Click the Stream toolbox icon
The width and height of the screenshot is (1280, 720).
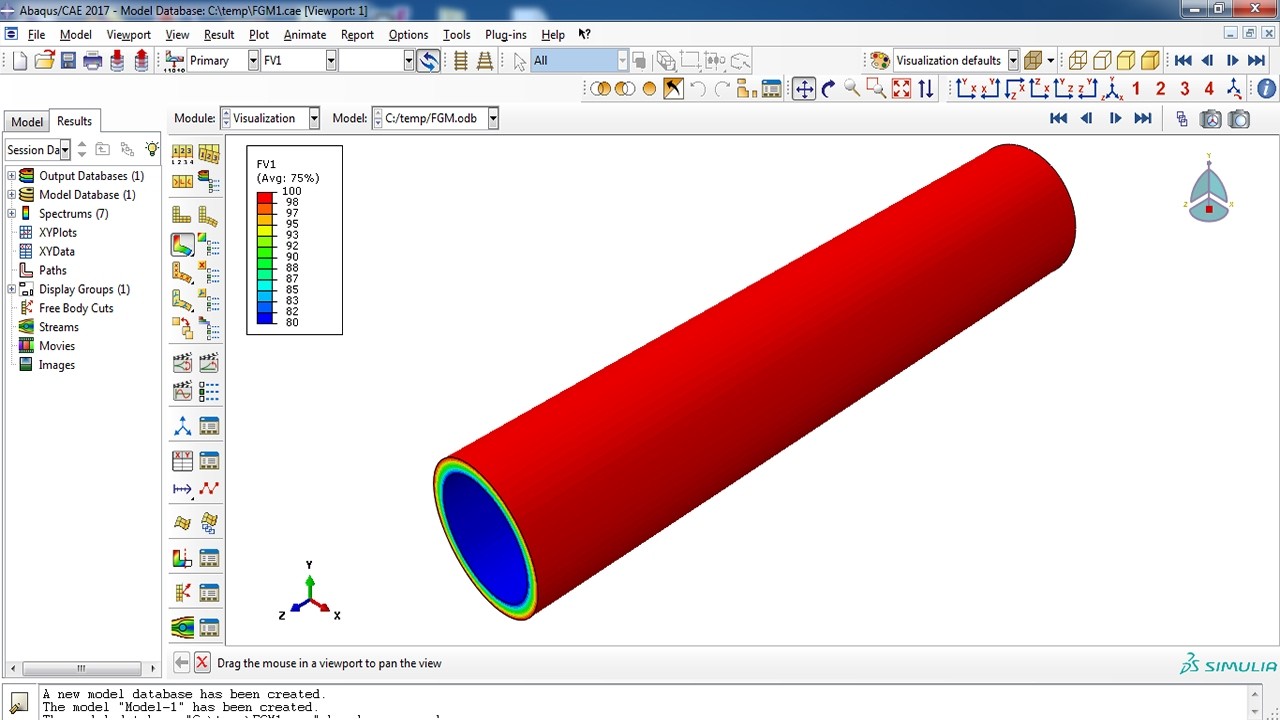182,628
